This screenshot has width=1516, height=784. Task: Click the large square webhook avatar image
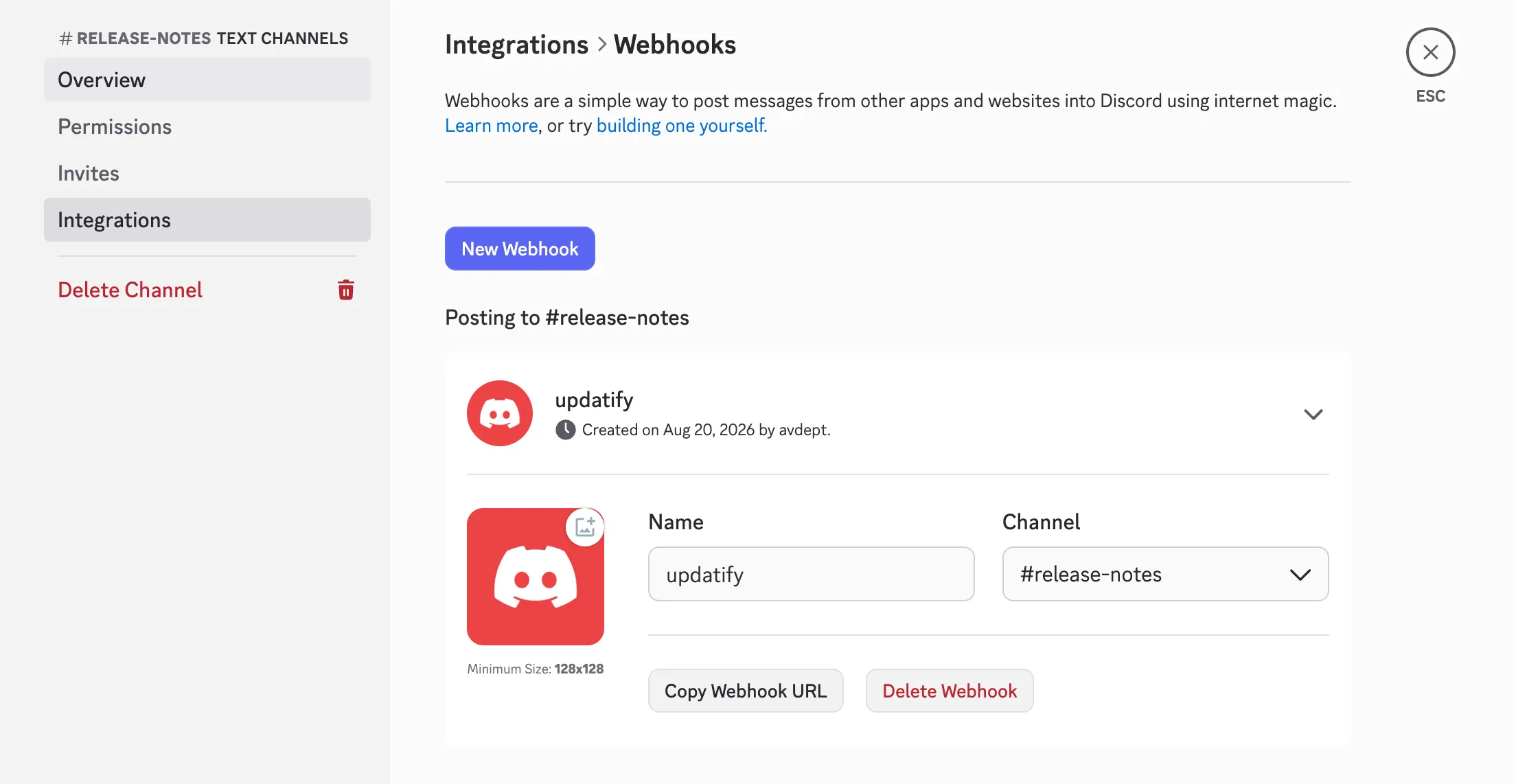click(536, 577)
